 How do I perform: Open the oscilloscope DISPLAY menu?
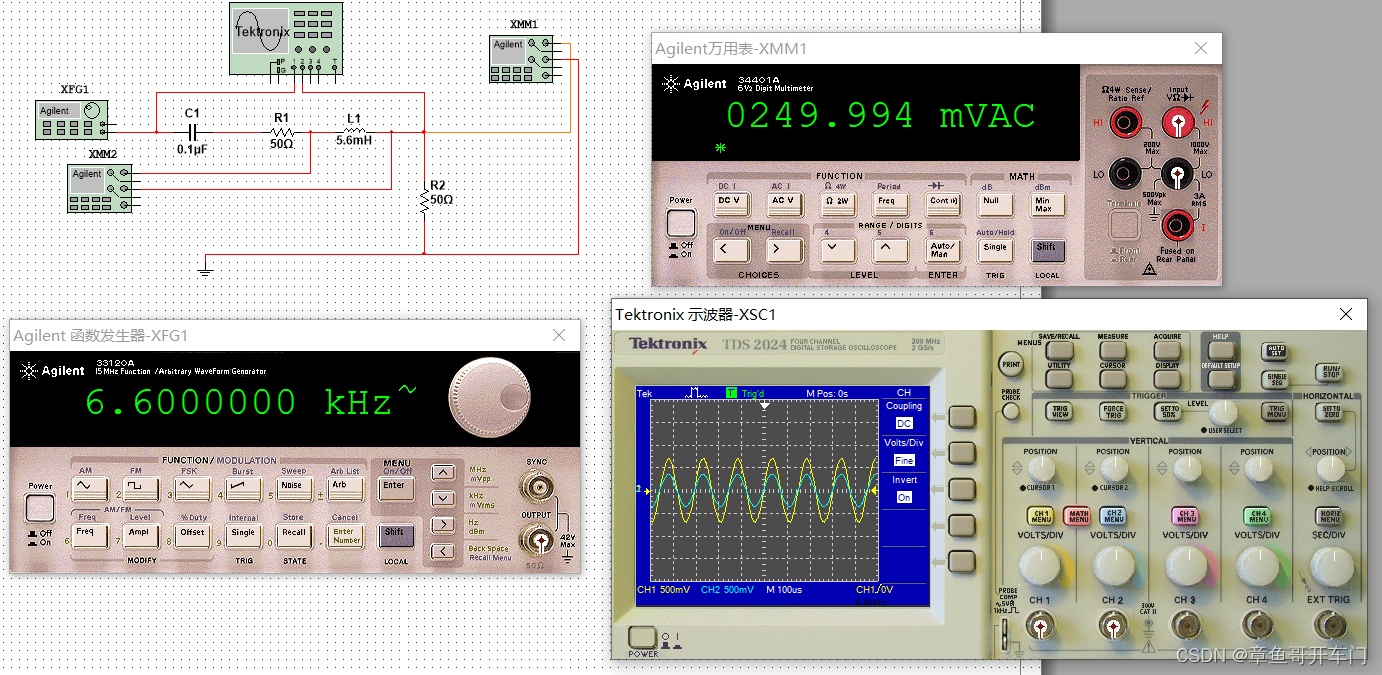(1167, 377)
